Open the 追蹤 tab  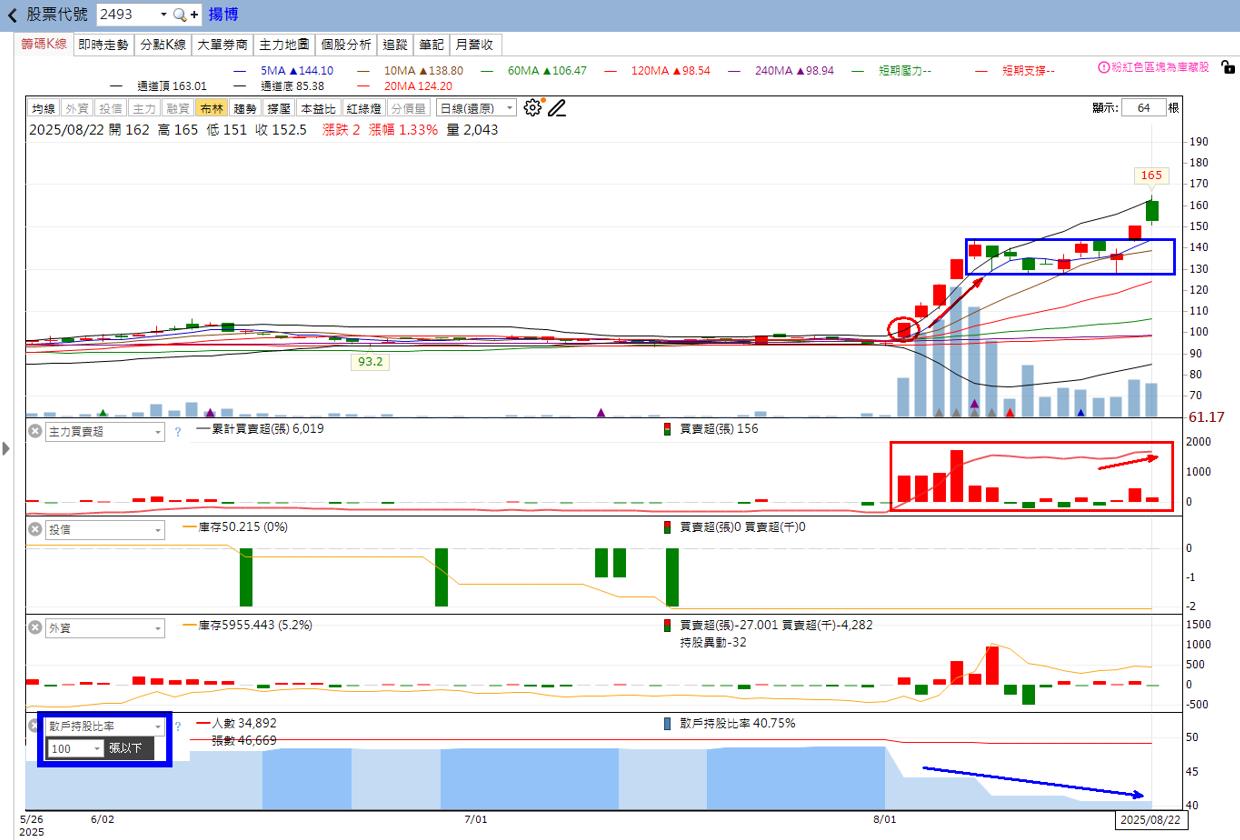[395, 44]
